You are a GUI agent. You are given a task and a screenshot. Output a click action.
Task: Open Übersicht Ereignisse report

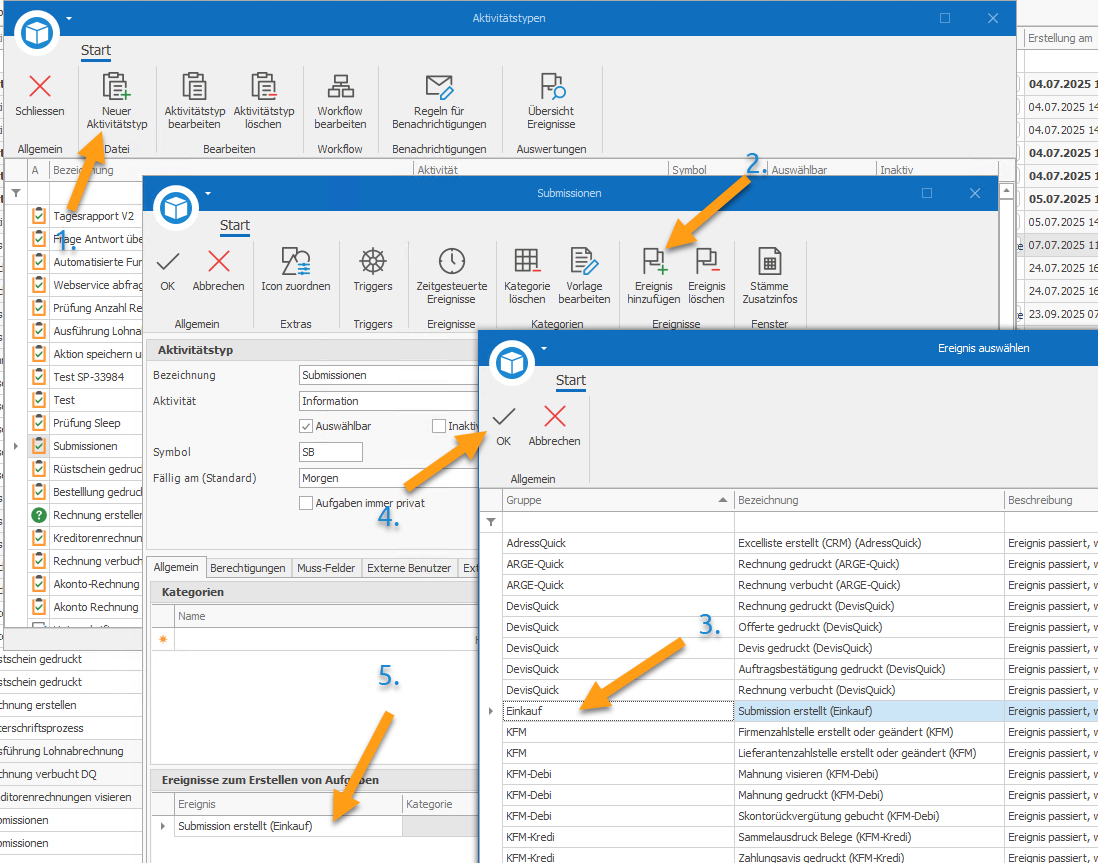point(551,102)
